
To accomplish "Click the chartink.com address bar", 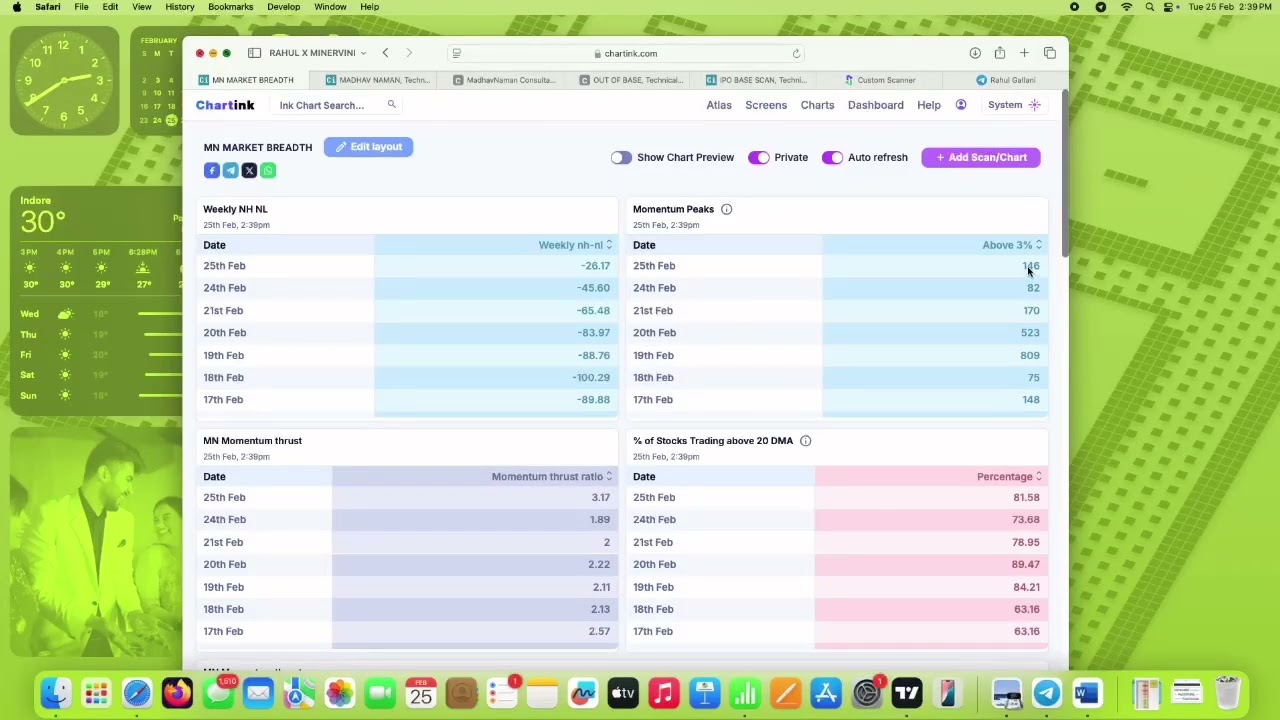I will click(x=626, y=54).
